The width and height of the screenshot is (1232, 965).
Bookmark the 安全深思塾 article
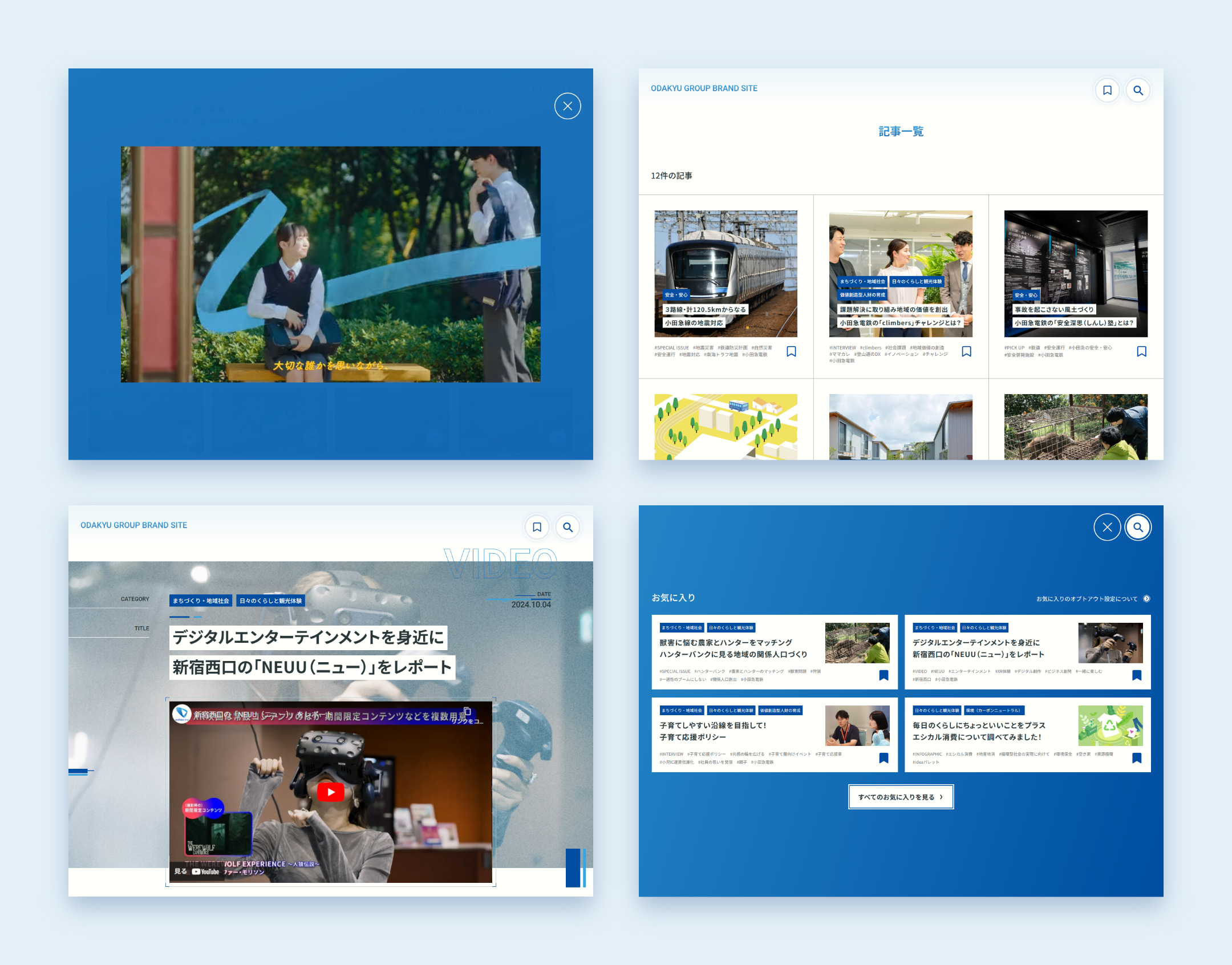1141,351
